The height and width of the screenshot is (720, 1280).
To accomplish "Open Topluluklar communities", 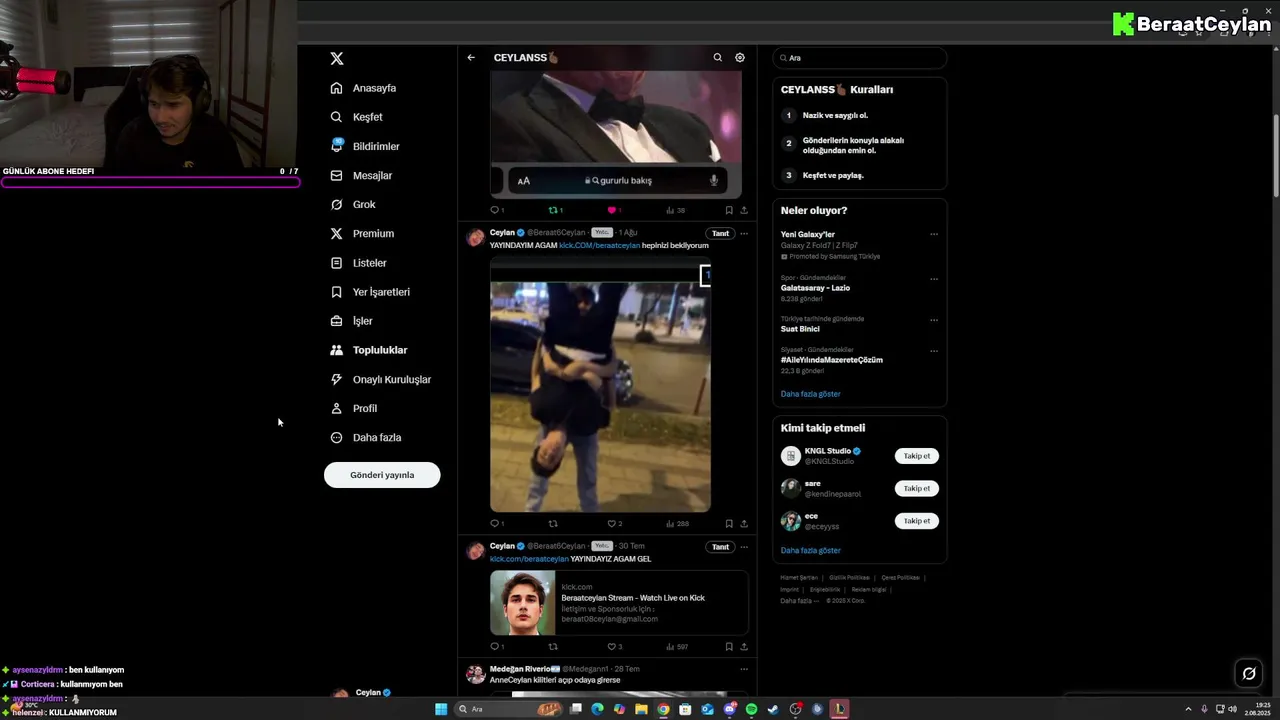I will tap(369, 350).
